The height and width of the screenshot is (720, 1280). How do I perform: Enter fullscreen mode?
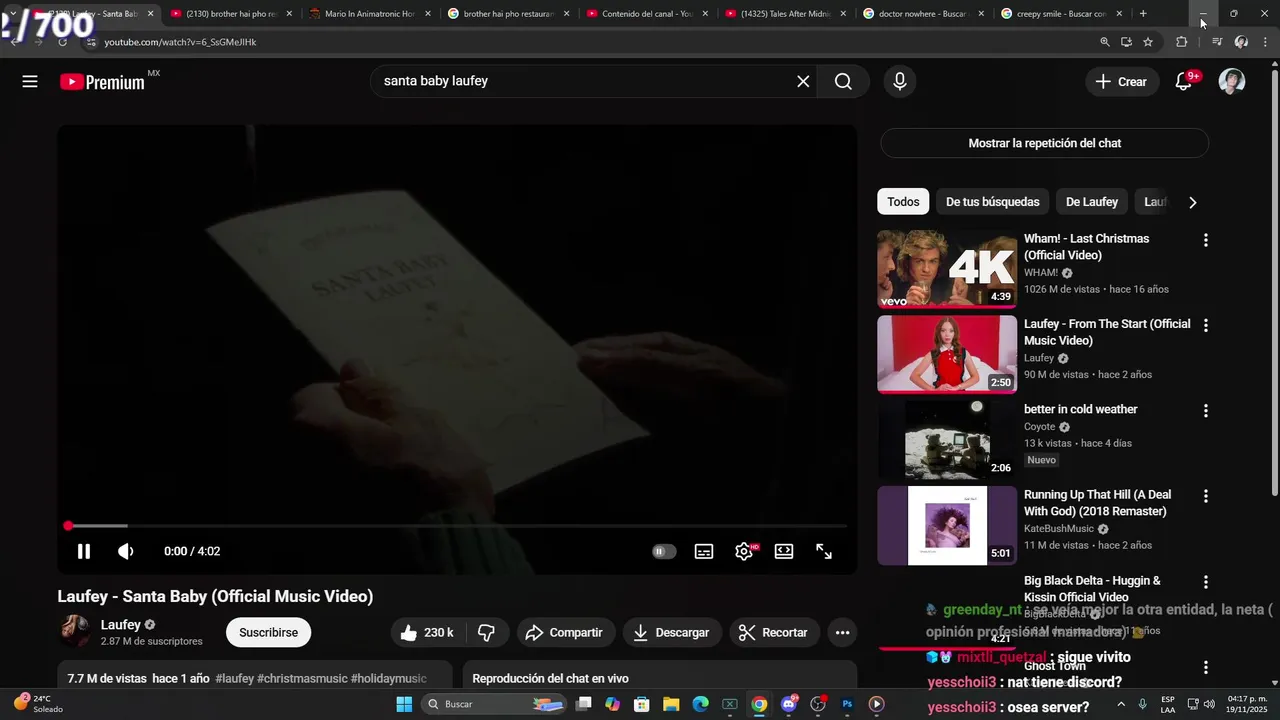824,551
